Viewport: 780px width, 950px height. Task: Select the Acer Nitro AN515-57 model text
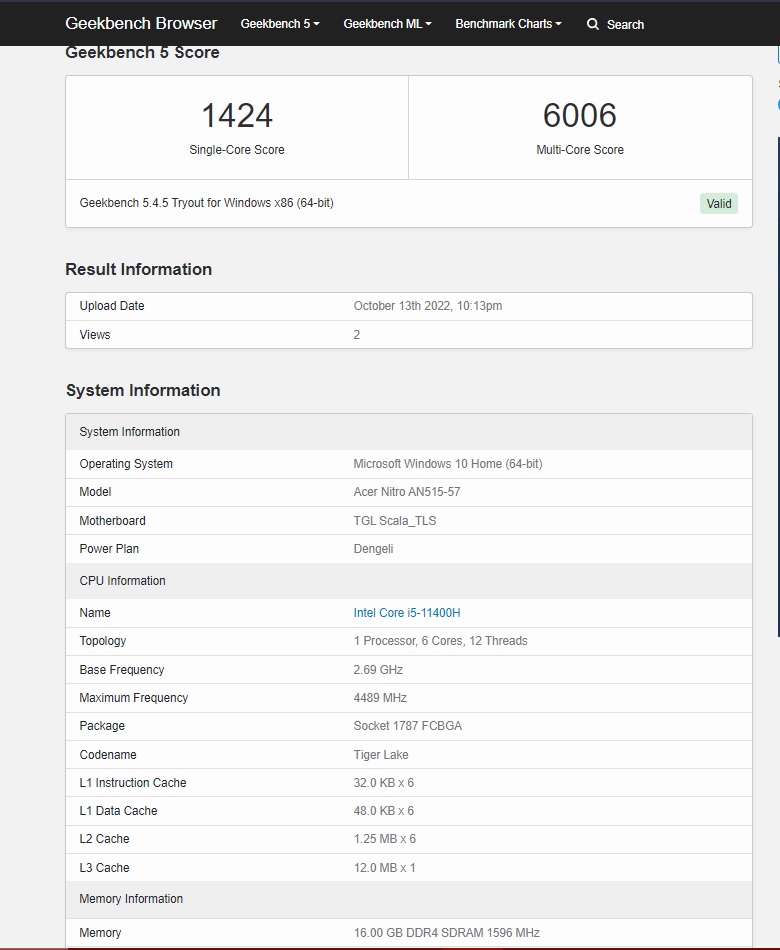pyautogui.click(x=407, y=492)
